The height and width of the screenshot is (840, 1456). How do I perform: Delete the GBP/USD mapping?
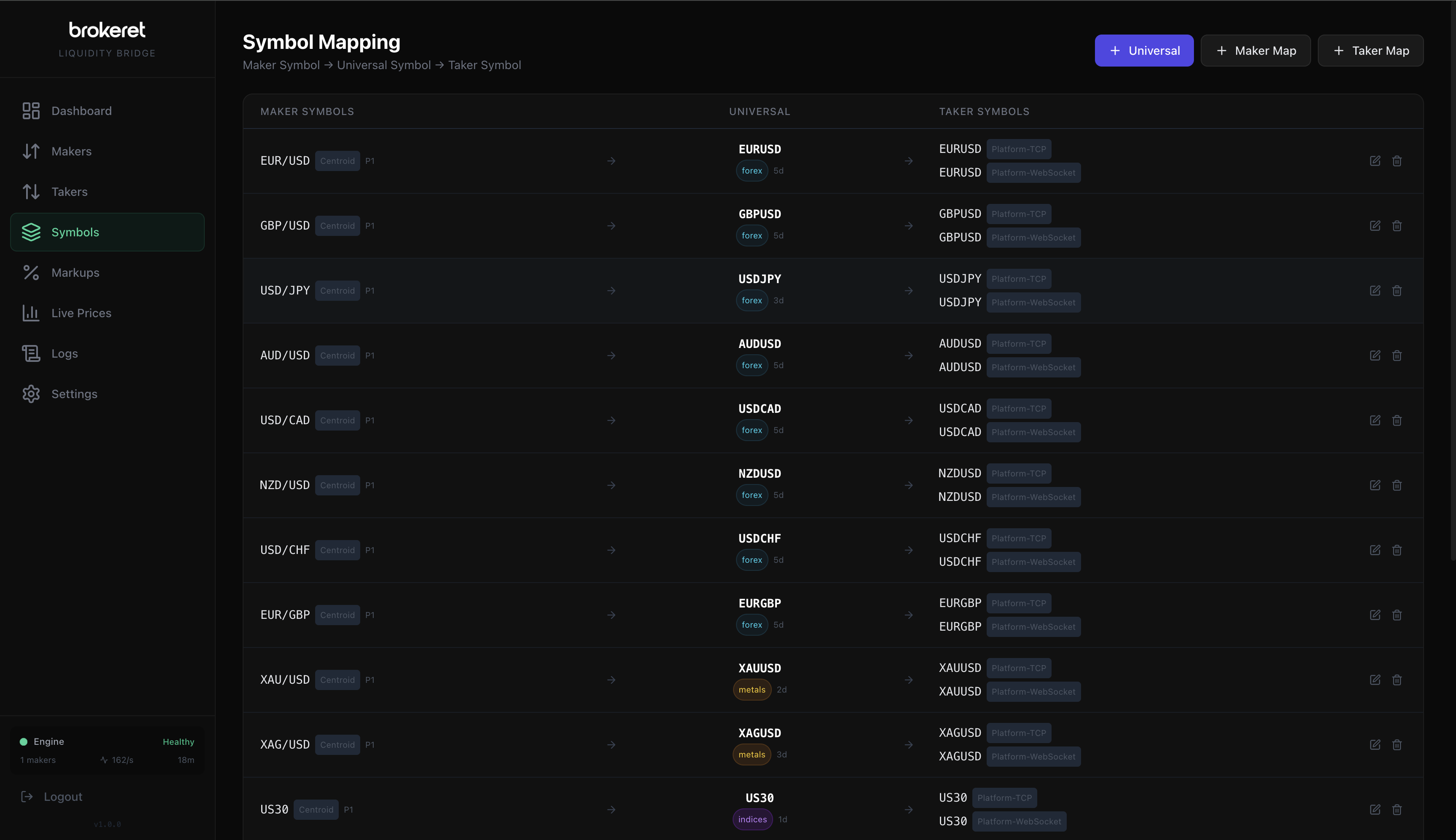click(1397, 225)
